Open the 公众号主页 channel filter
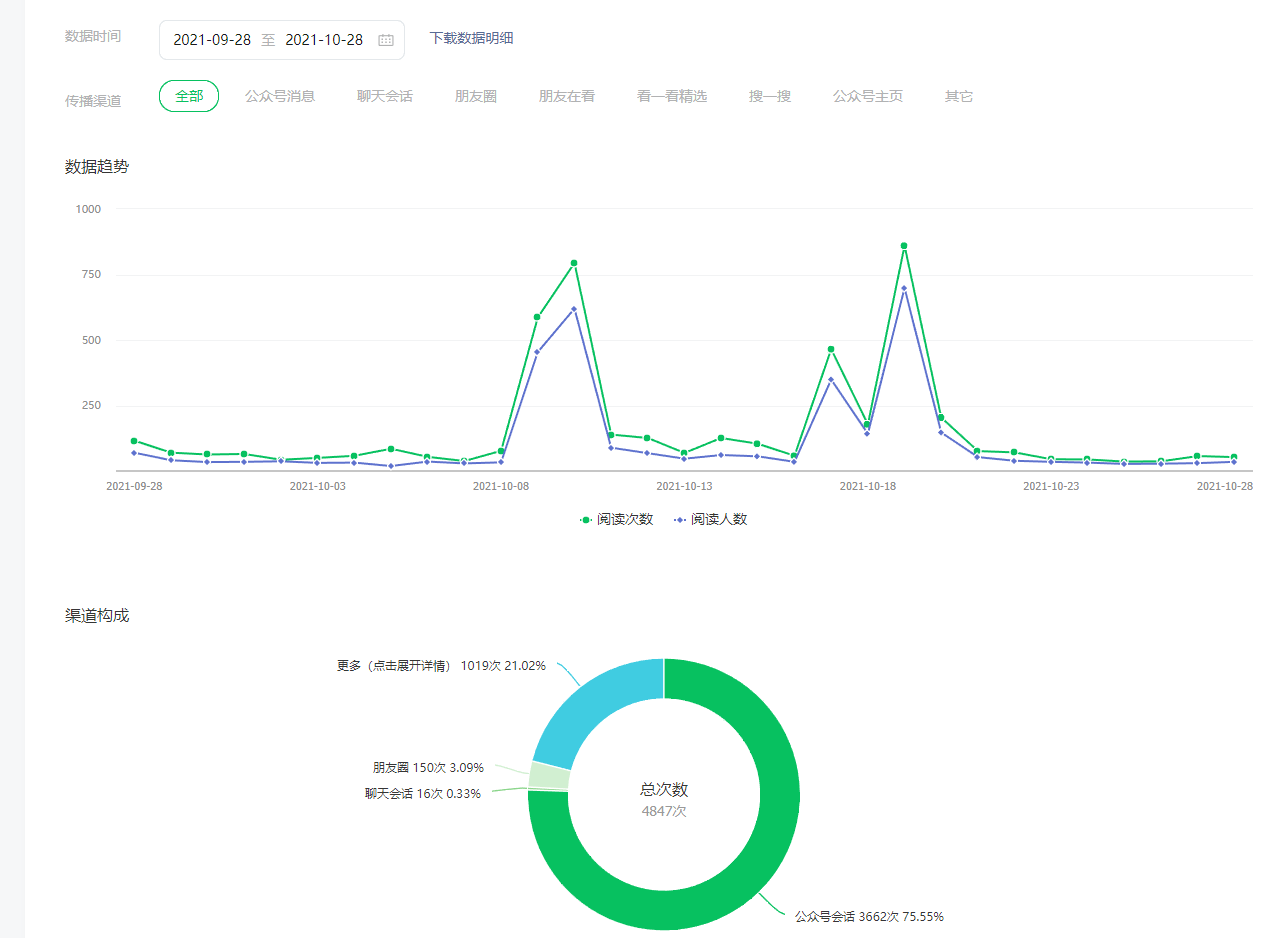 pyautogui.click(x=868, y=96)
